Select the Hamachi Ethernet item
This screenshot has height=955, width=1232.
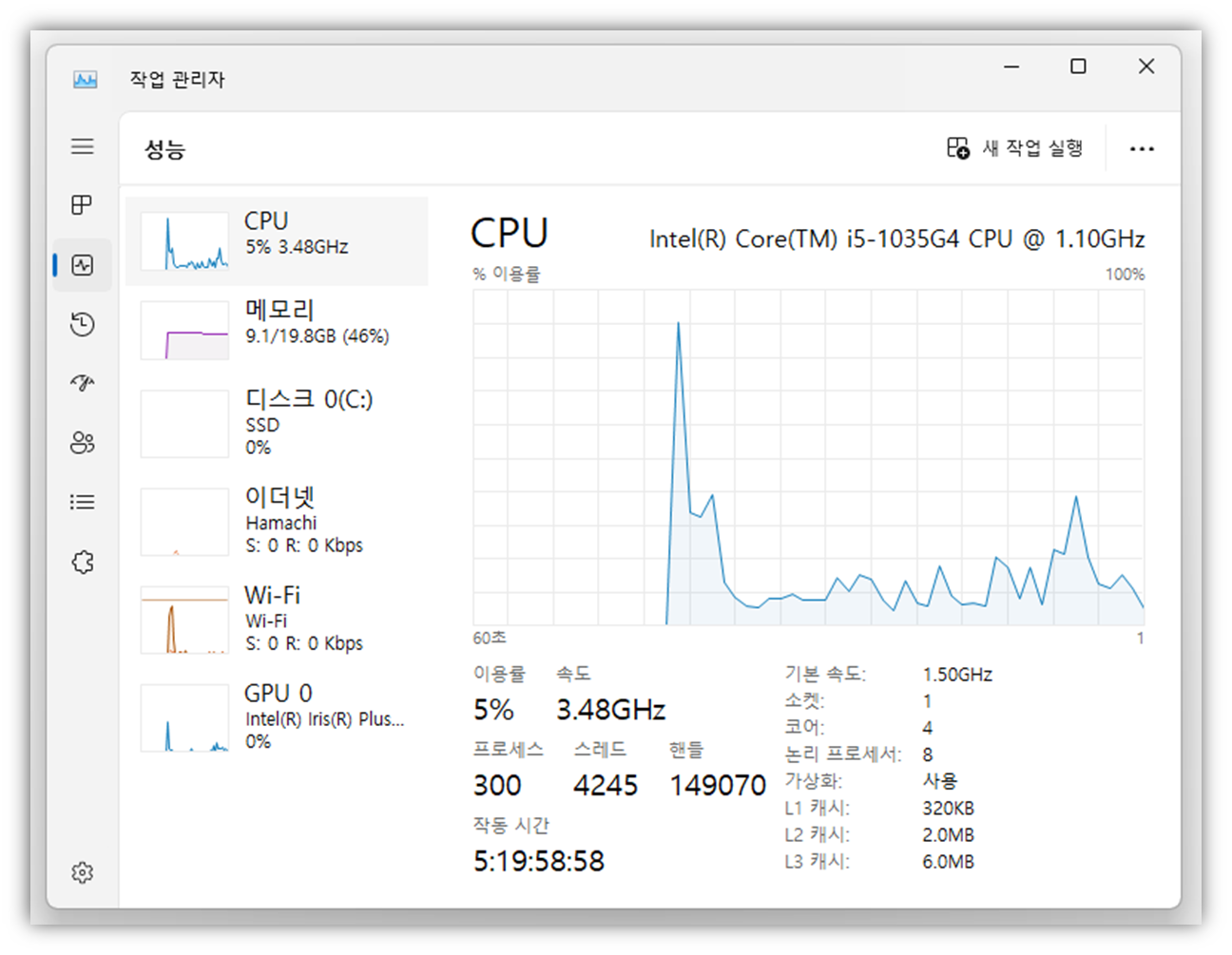click(277, 521)
